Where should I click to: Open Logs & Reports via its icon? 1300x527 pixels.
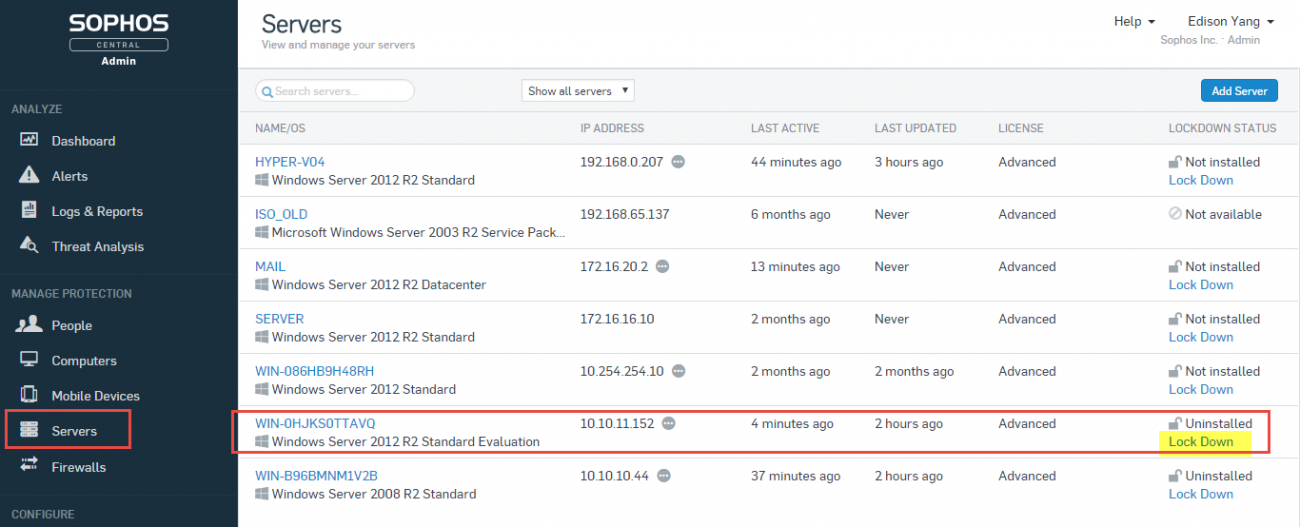30,211
